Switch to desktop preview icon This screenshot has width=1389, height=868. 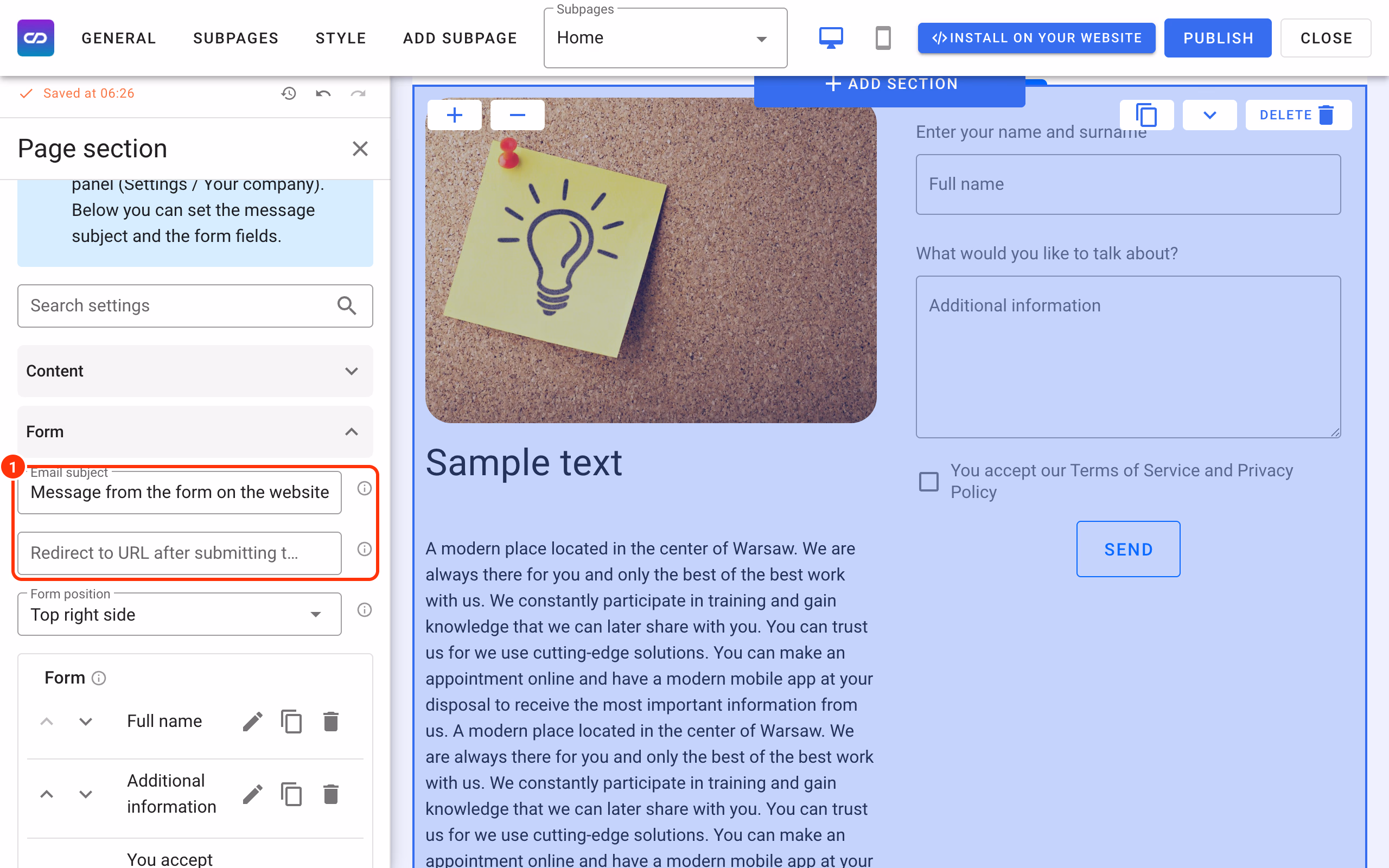831,38
